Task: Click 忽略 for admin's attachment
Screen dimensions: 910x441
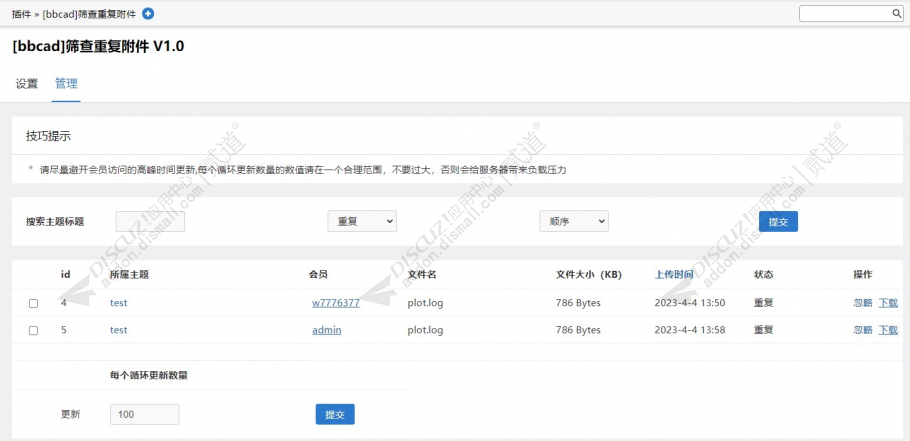Action: [x=862, y=330]
